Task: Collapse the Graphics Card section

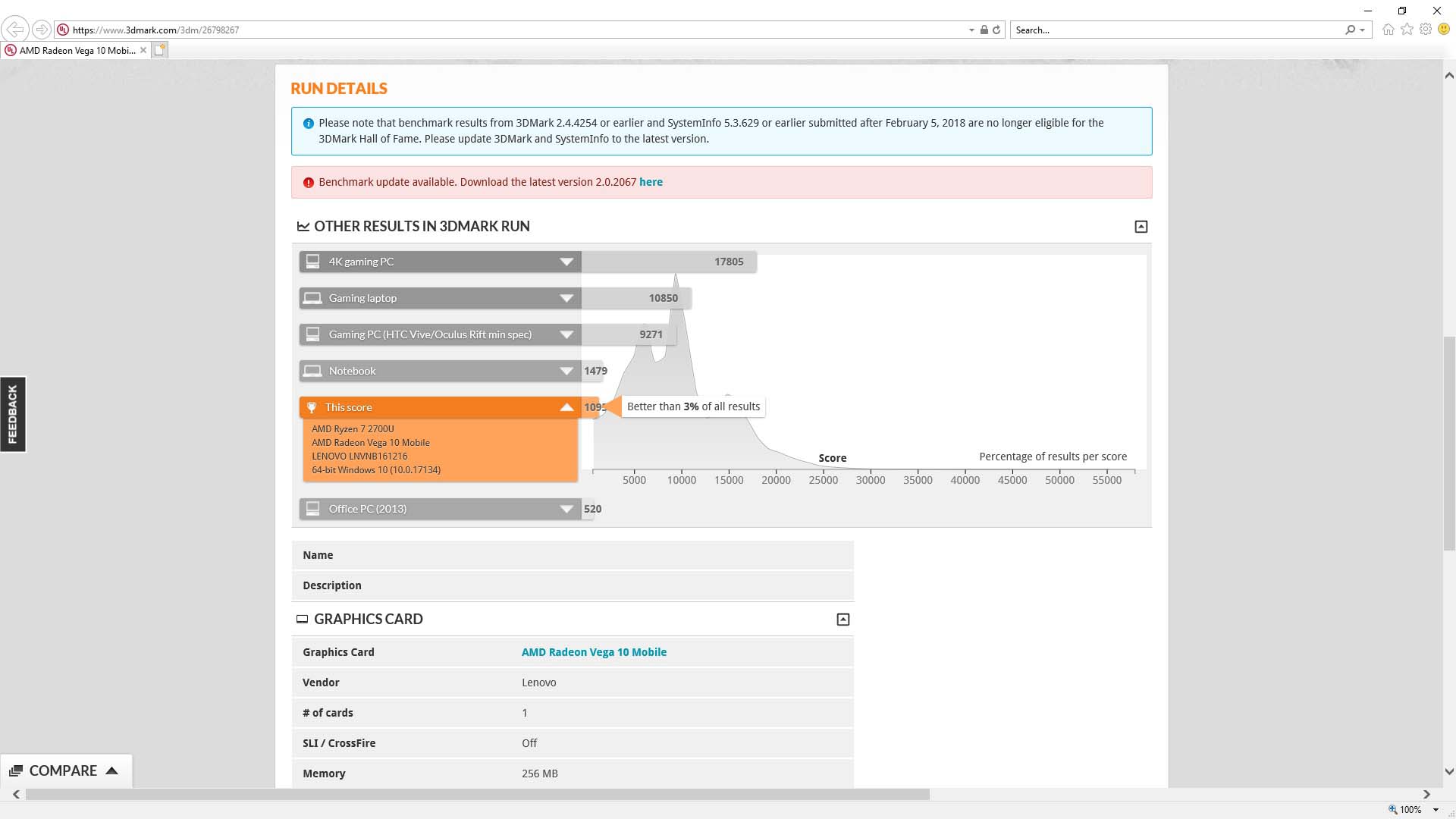Action: pyautogui.click(x=843, y=620)
